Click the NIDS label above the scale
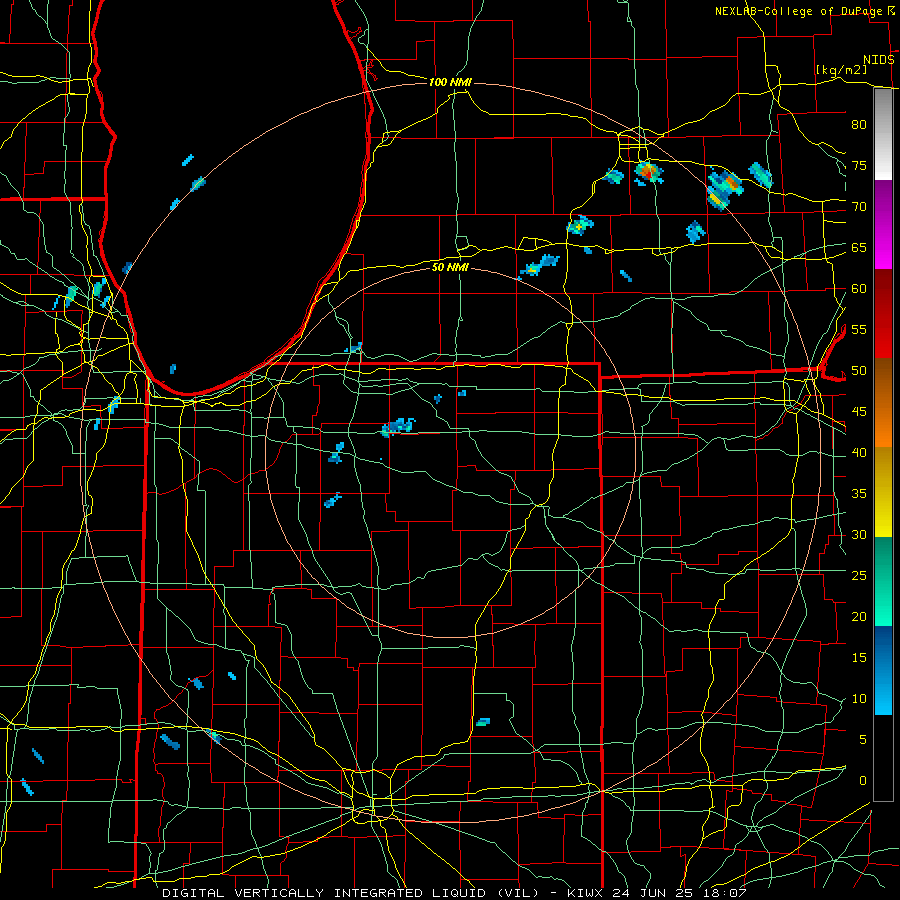 coord(879,60)
